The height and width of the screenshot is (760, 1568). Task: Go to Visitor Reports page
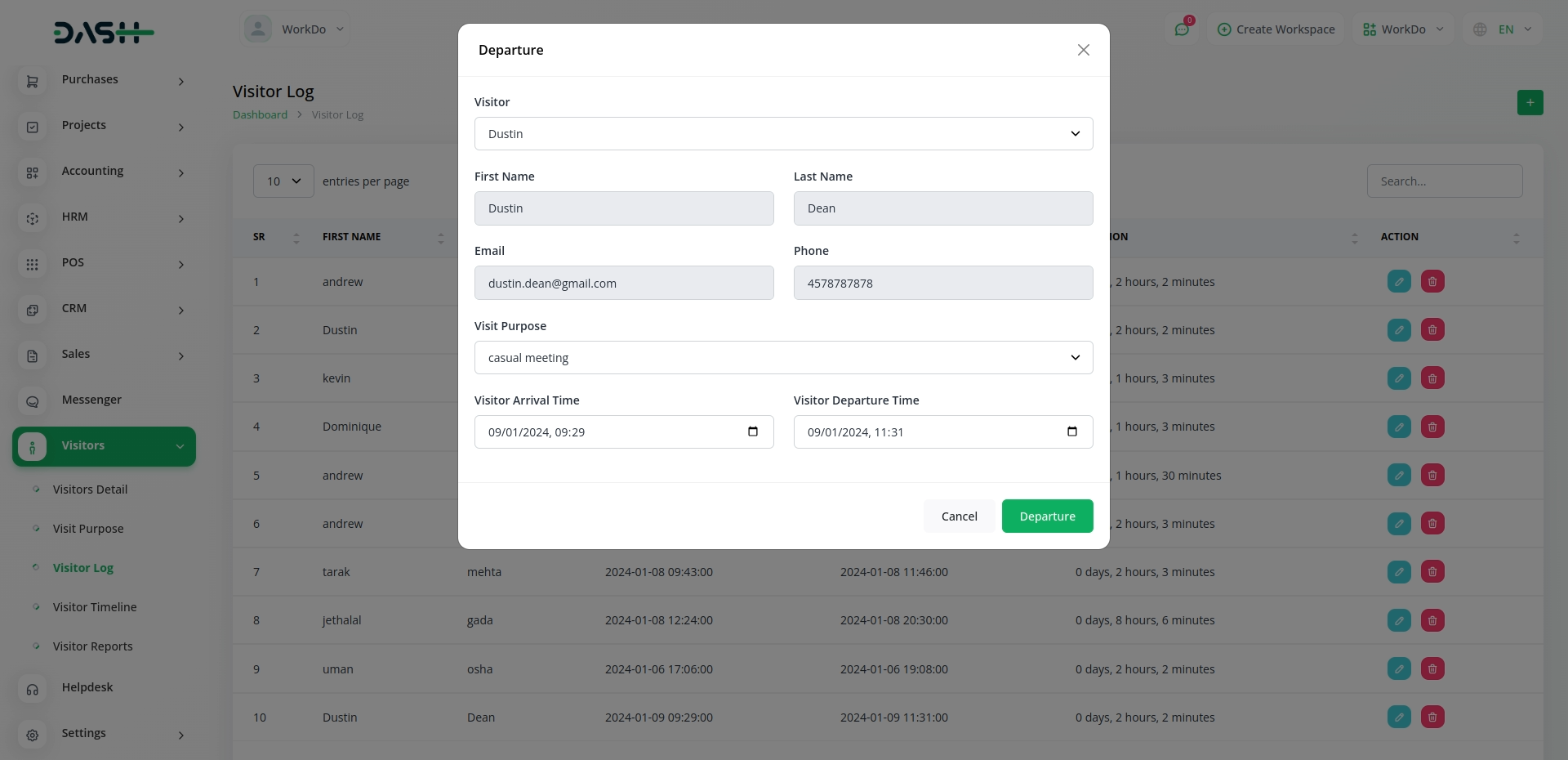[92, 646]
